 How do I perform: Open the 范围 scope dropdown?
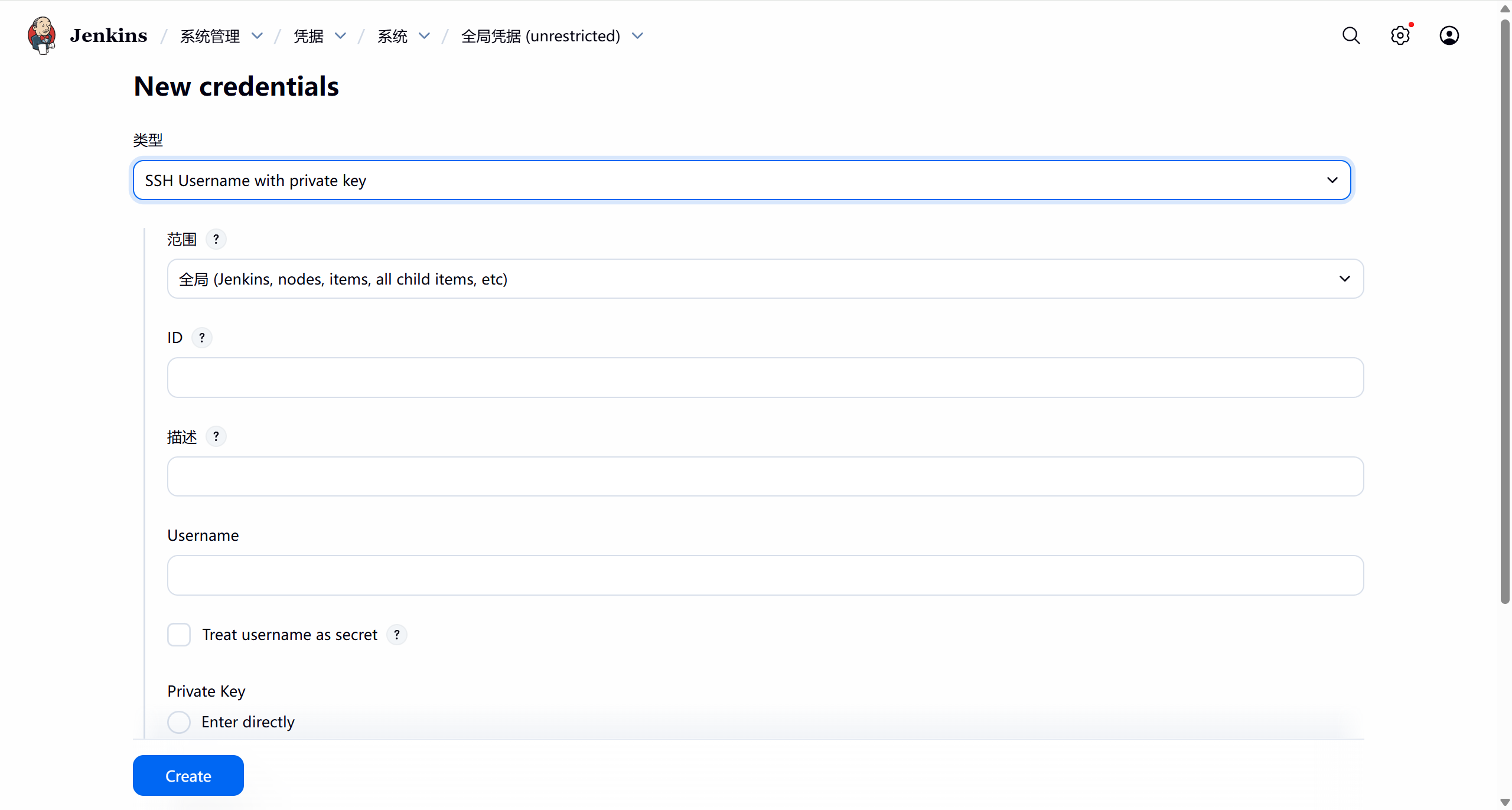coord(765,279)
